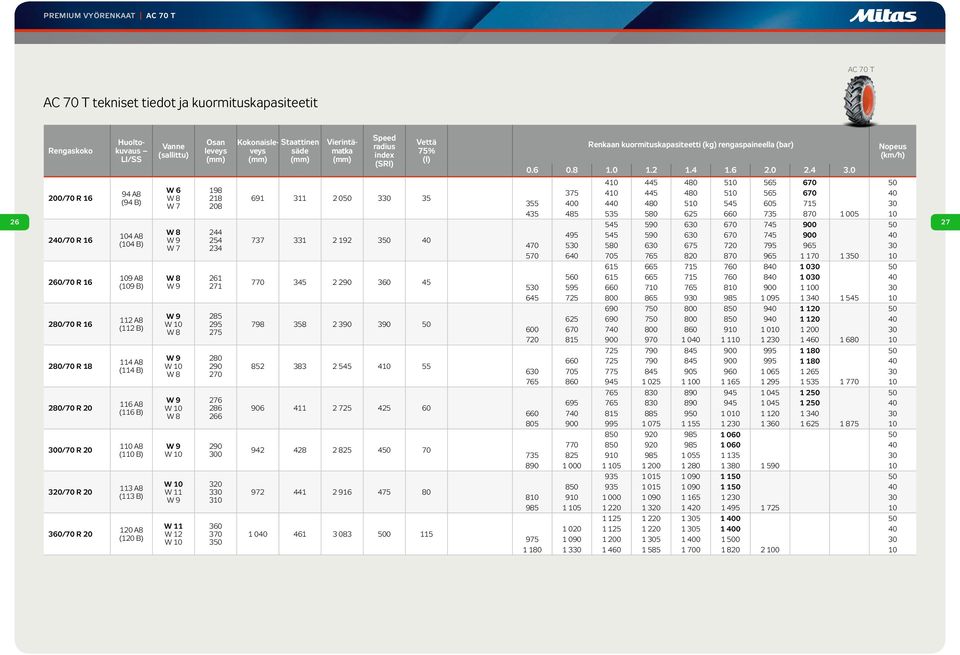Select tire size 280/70 R 18
The height and width of the screenshot is (655, 960).
point(70,366)
